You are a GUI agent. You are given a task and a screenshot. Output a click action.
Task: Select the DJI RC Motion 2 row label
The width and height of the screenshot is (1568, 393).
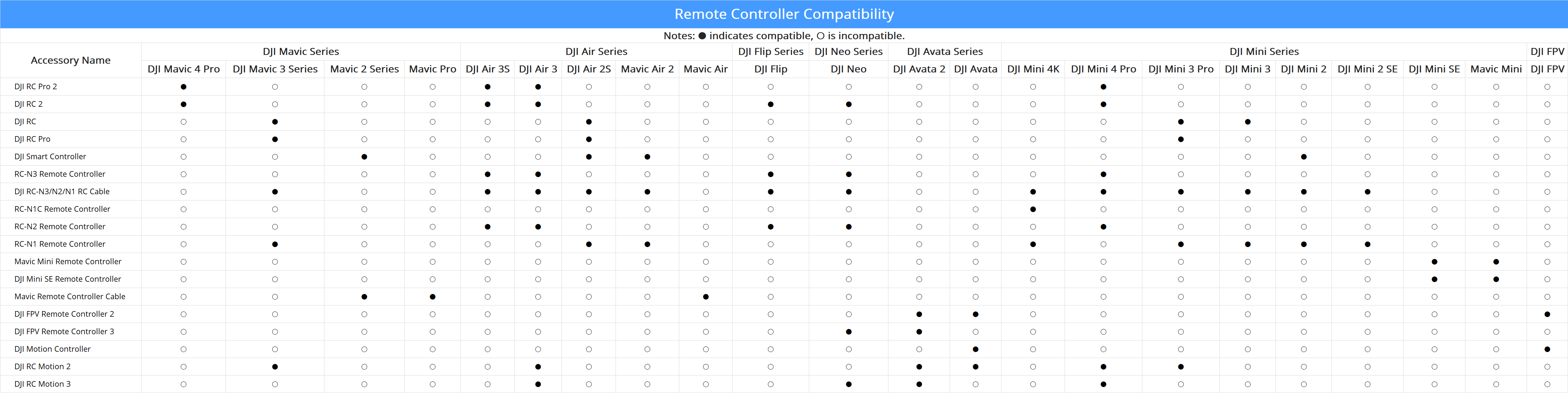click(43, 366)
